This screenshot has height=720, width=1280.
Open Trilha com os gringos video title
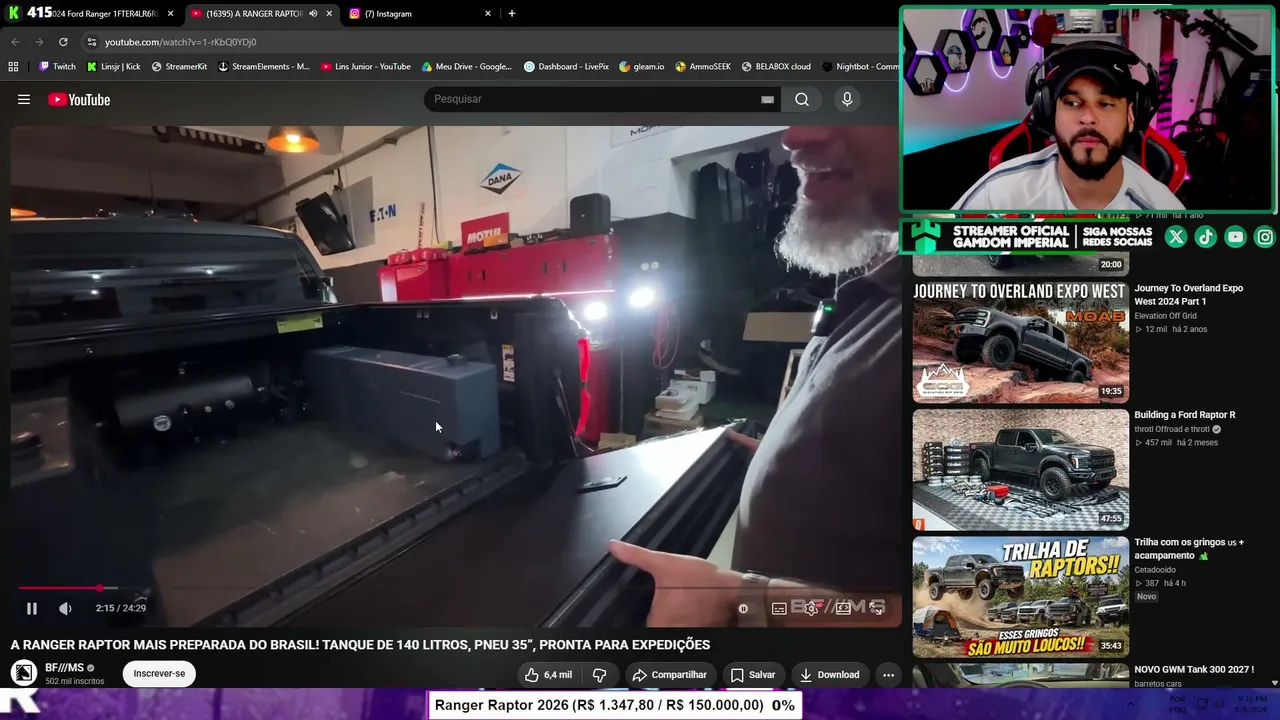(1189, 549)
